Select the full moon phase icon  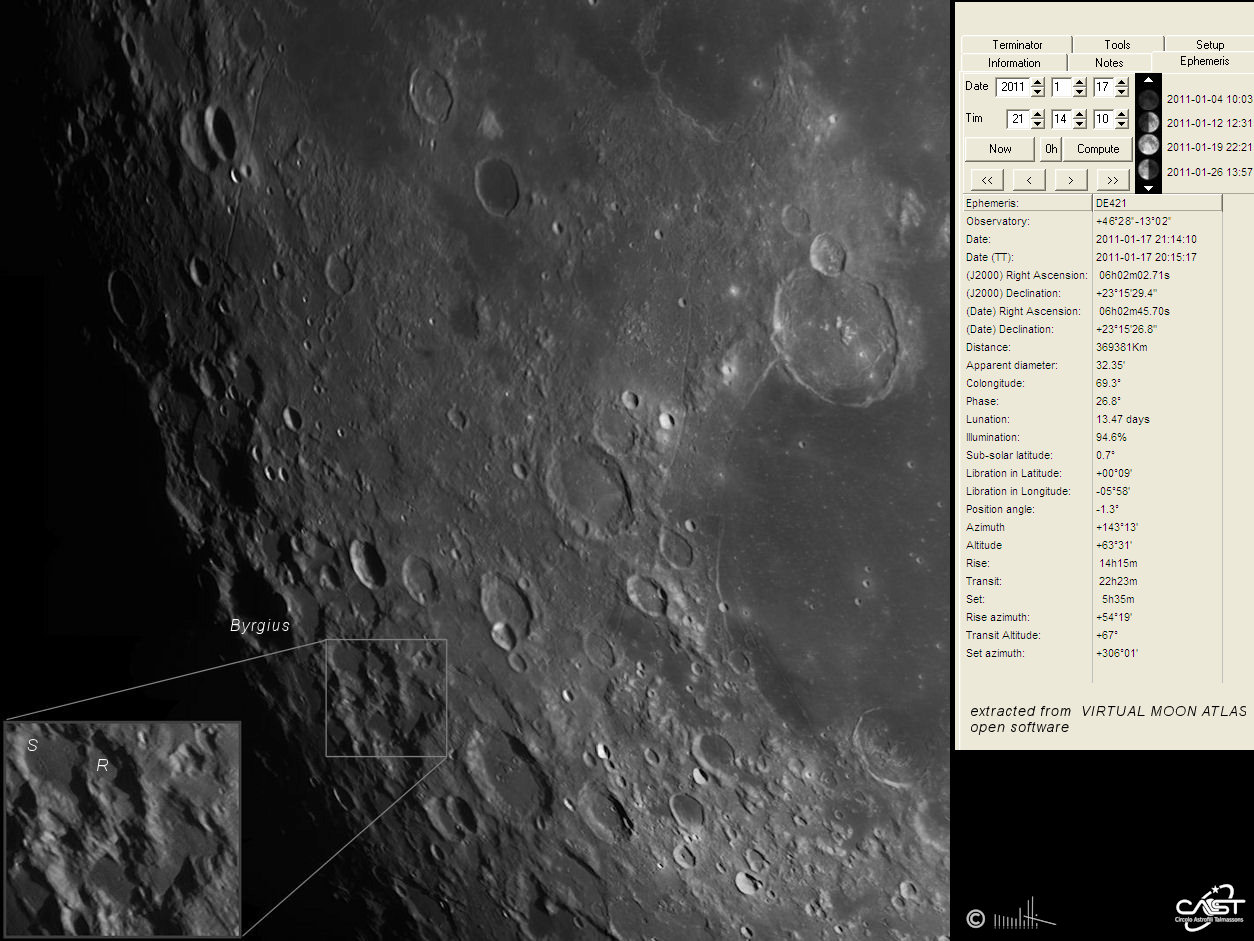[1149, 146]
